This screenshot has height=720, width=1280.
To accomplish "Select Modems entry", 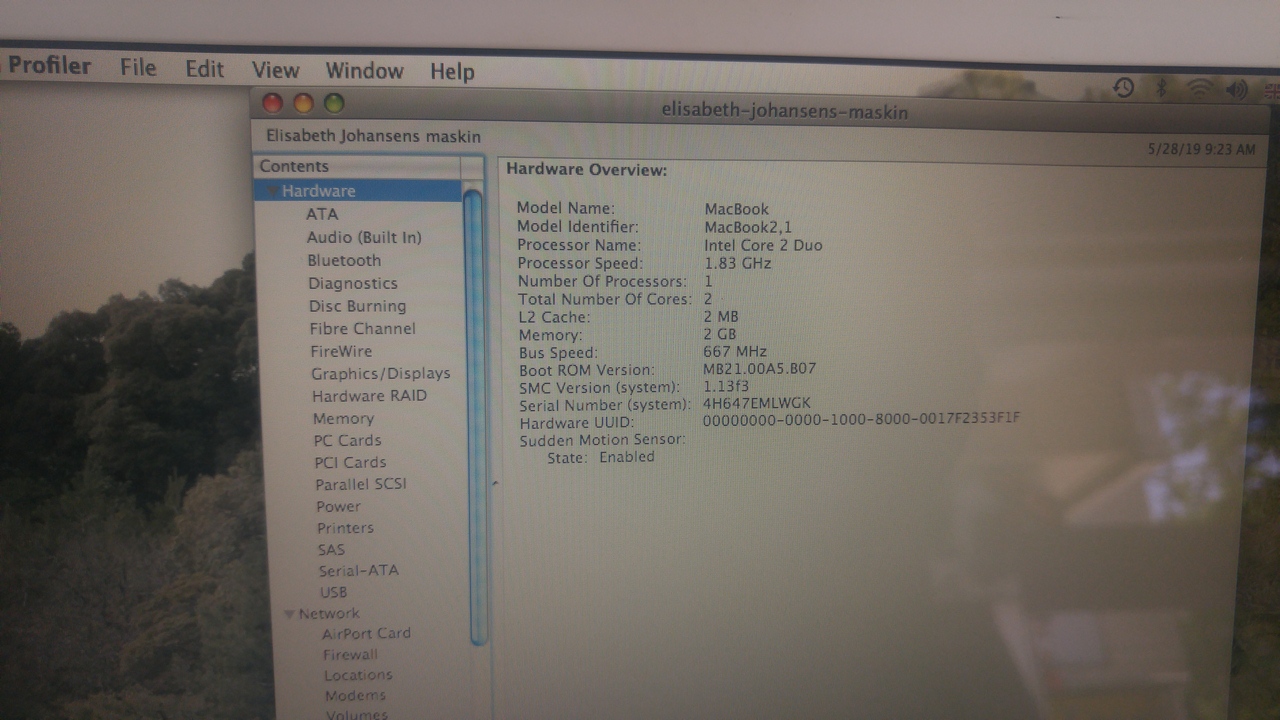I will point(355,696).
